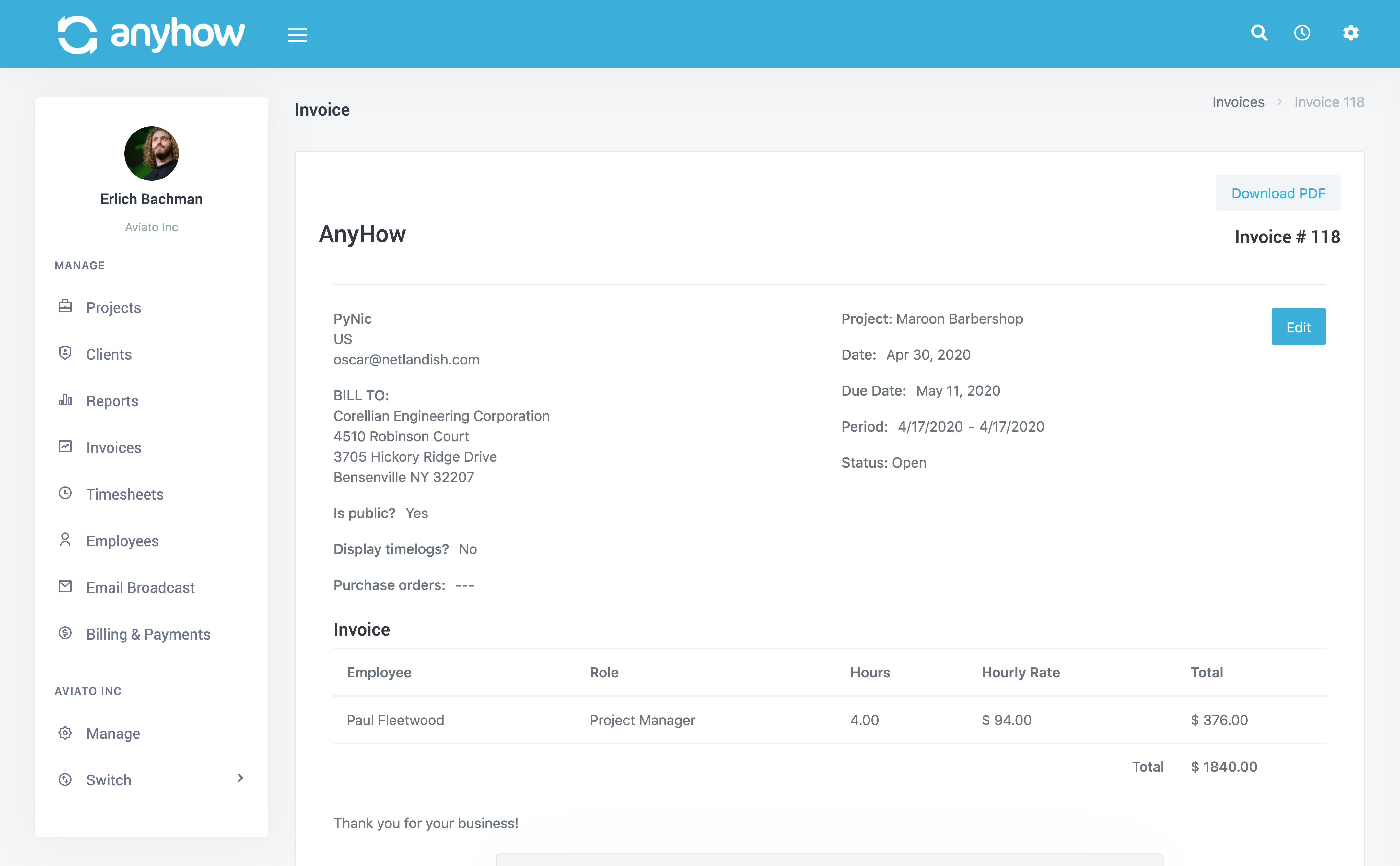This screenshot has height=866, width=1400.
Task: Open Billing & Payments using the dollar icon
Action: 65,633
